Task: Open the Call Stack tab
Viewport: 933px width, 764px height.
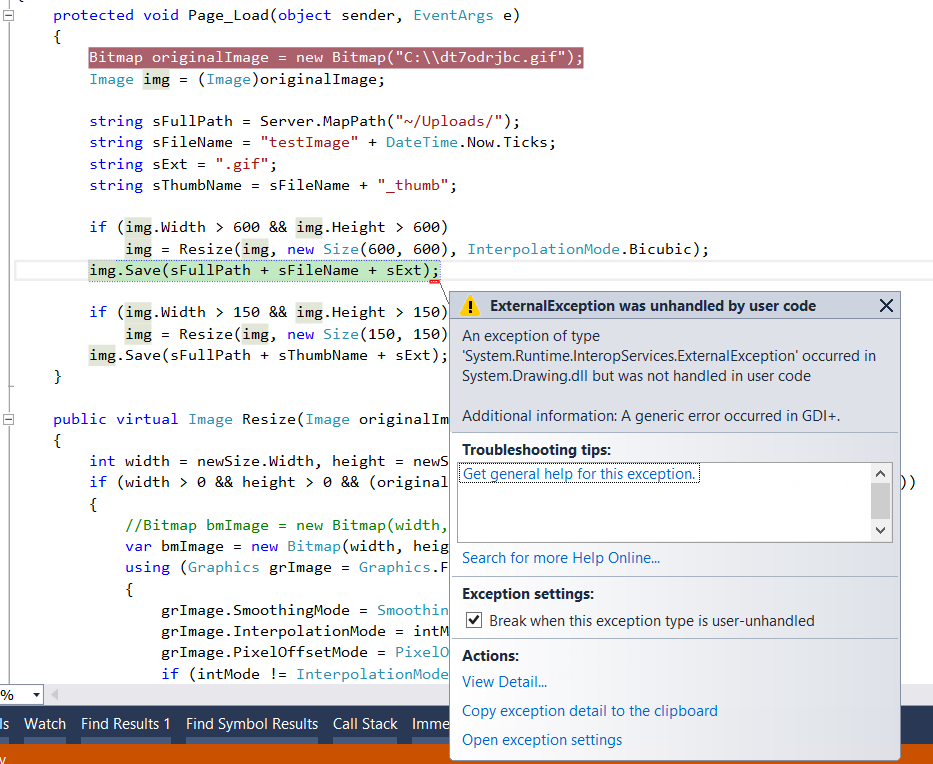Action: point(365,724)
